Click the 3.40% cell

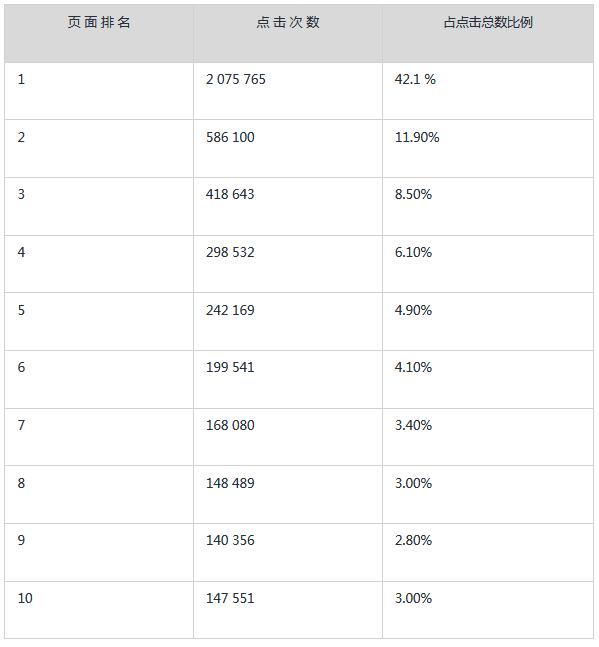point(488,437)
